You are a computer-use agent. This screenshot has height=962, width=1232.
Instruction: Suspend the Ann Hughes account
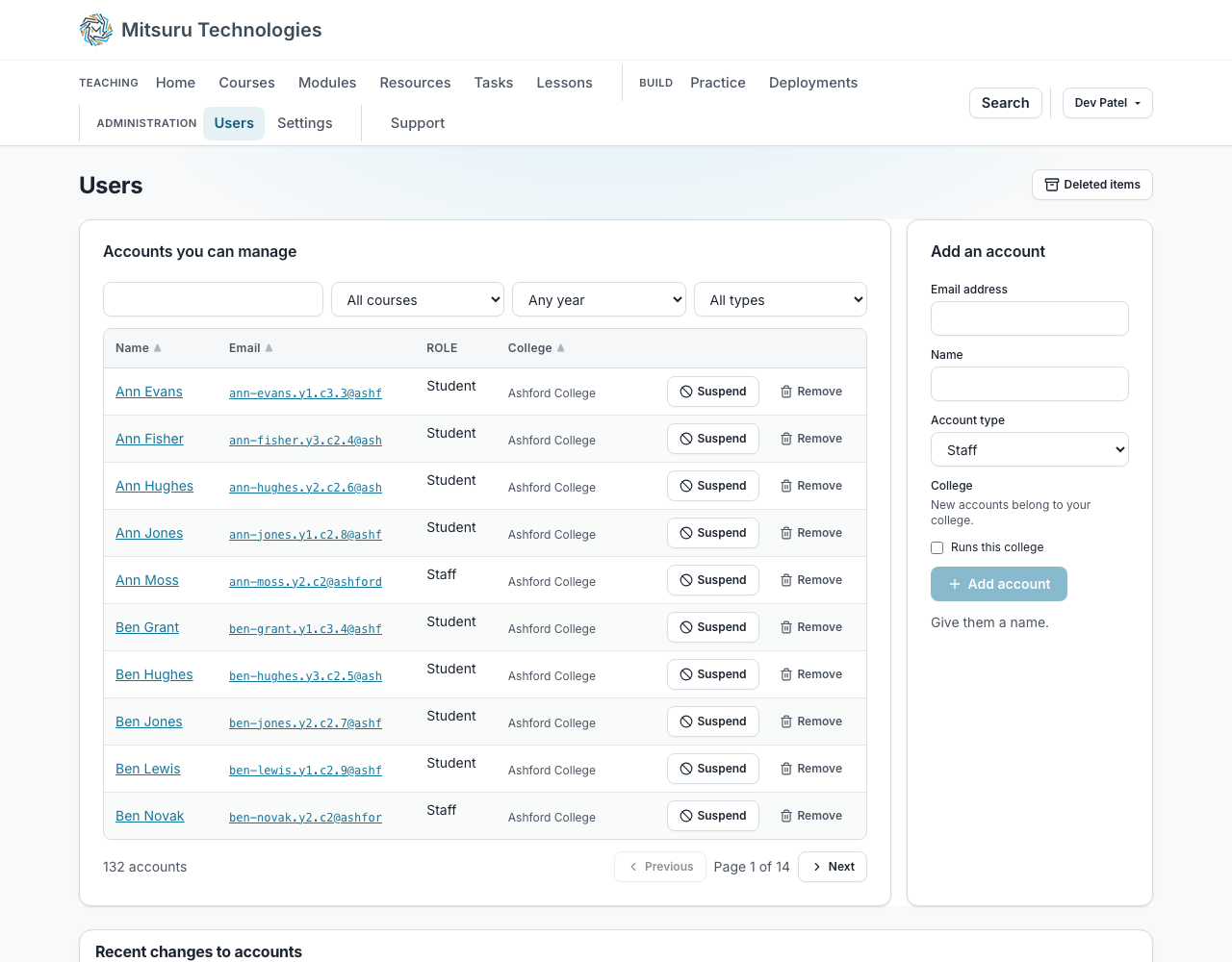pos(713,486)
